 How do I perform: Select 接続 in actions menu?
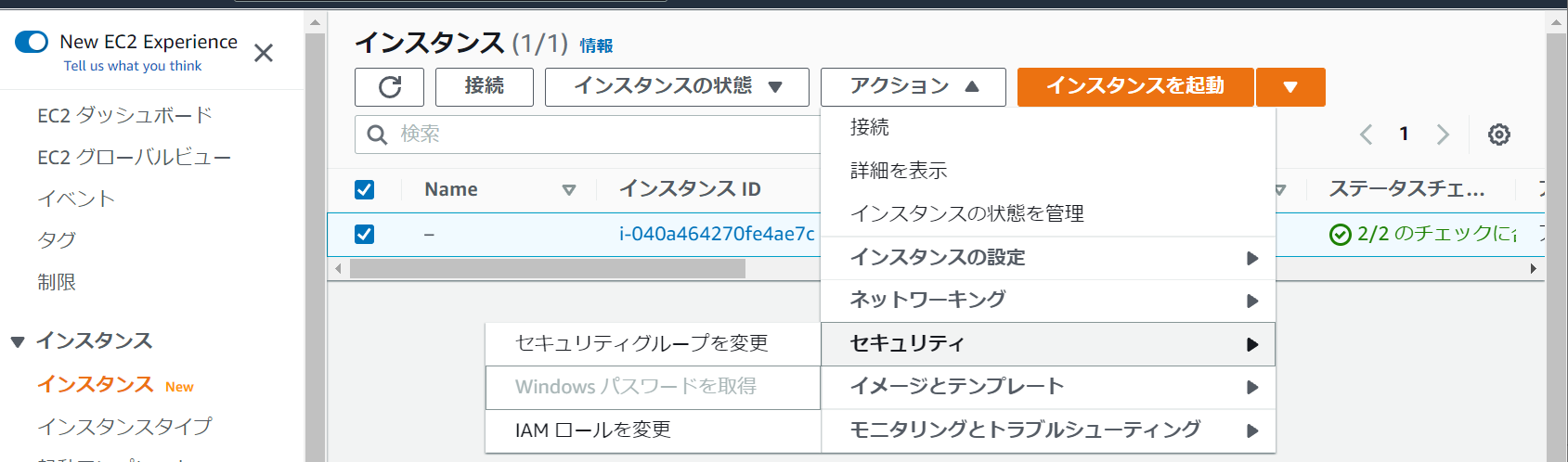coord(1048,128)
